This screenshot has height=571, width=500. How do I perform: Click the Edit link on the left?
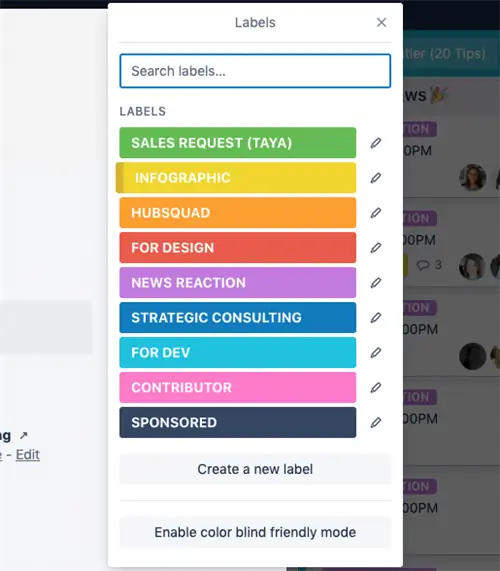click(x=28, y=455)
